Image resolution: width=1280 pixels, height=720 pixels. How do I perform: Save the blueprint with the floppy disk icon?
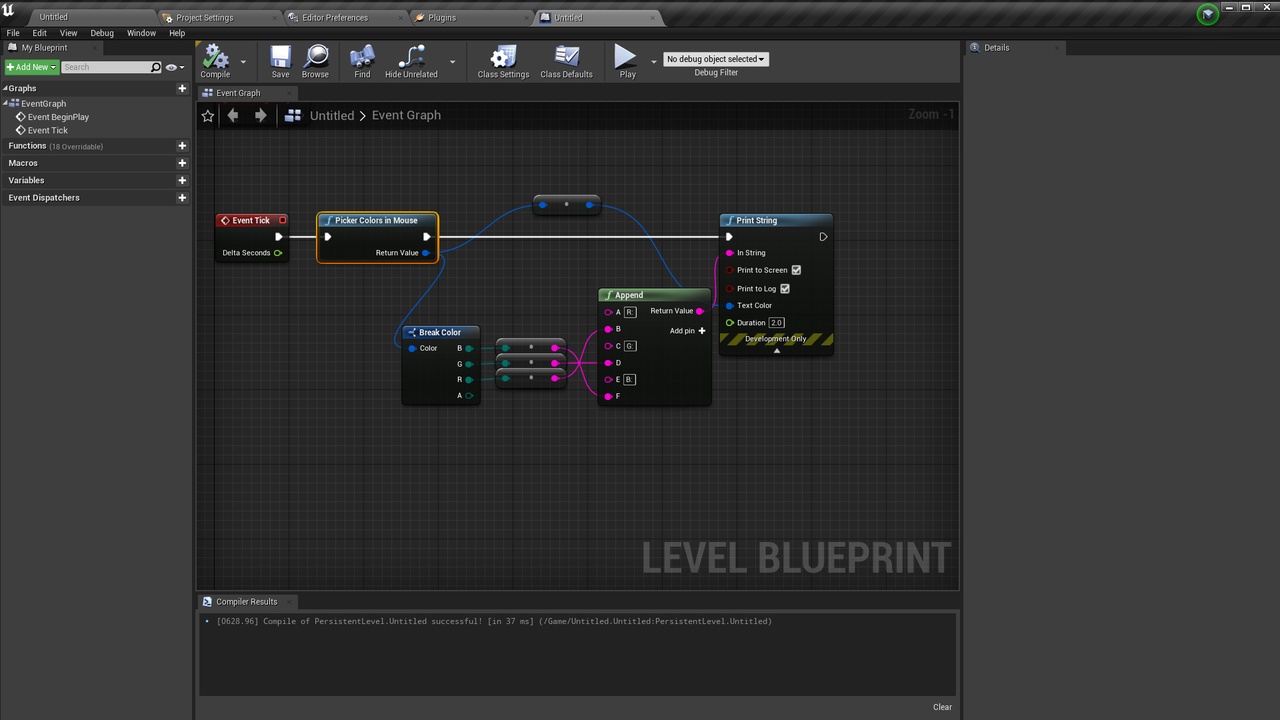(x=280, y=60)
